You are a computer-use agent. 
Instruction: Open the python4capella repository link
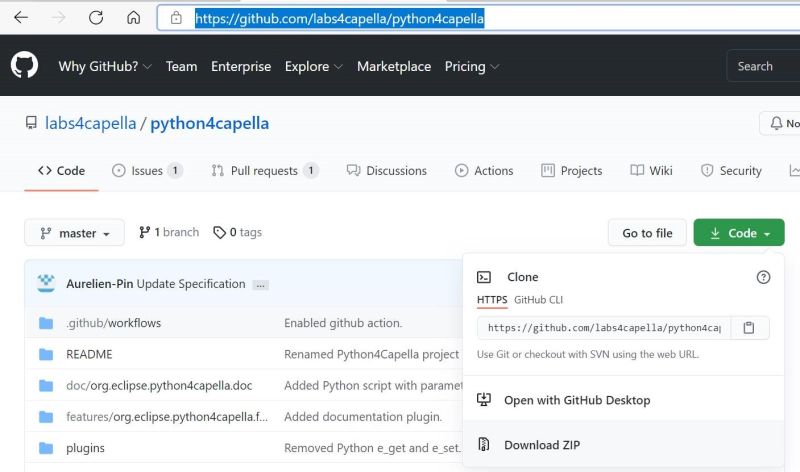point(209,123)
